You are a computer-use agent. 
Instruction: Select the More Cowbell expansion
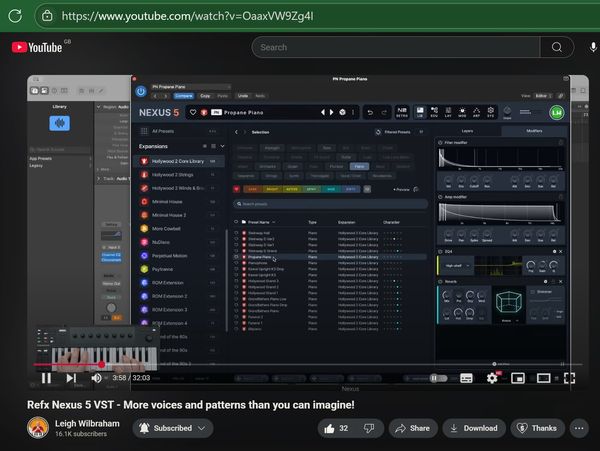click(178, 229)
